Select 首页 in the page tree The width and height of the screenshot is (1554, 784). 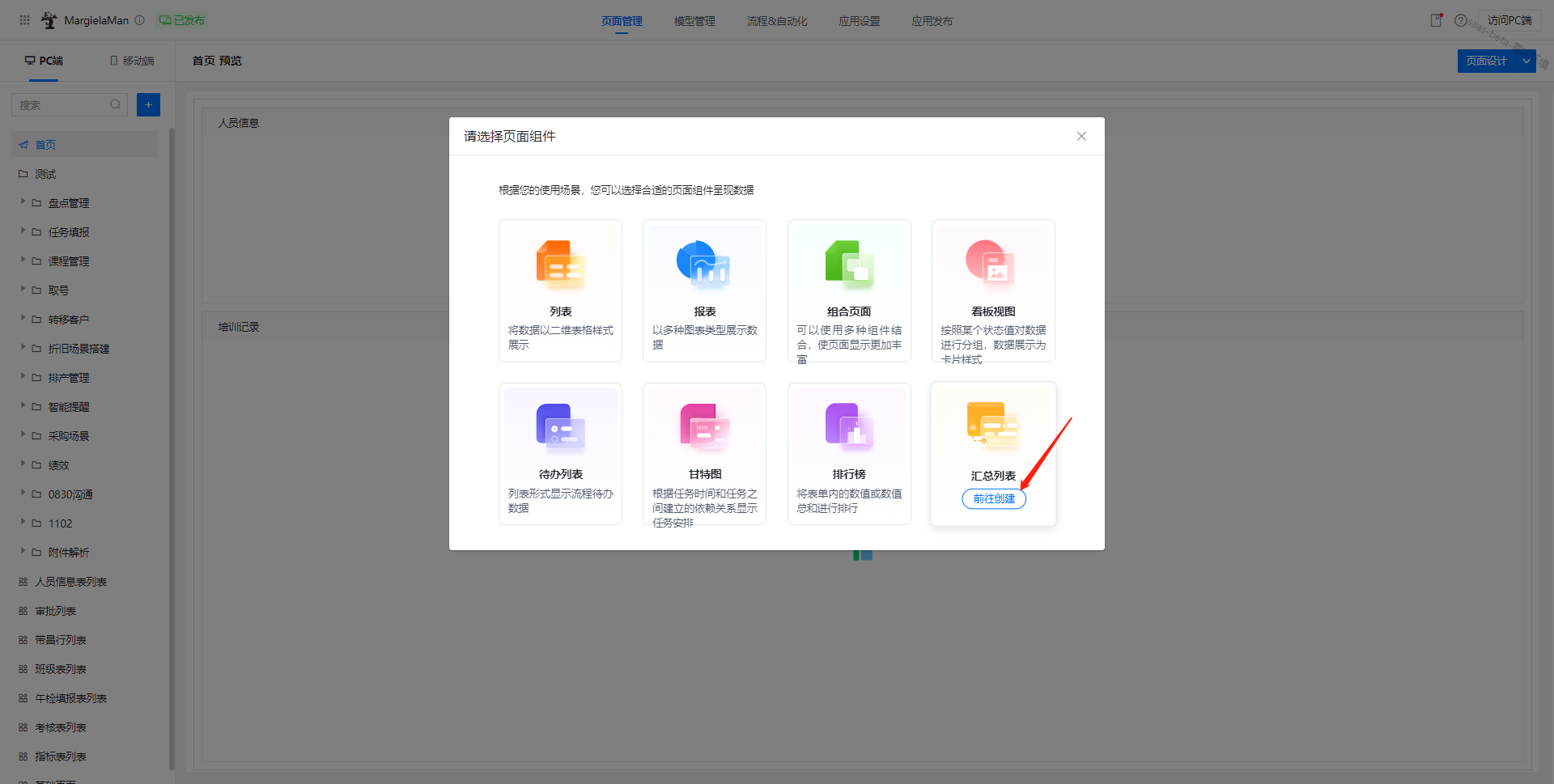[85, 145]
